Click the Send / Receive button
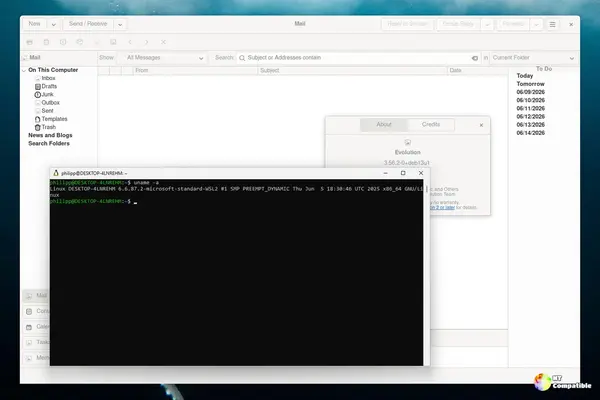The image size is (600, 400). (x=88, y=24)
